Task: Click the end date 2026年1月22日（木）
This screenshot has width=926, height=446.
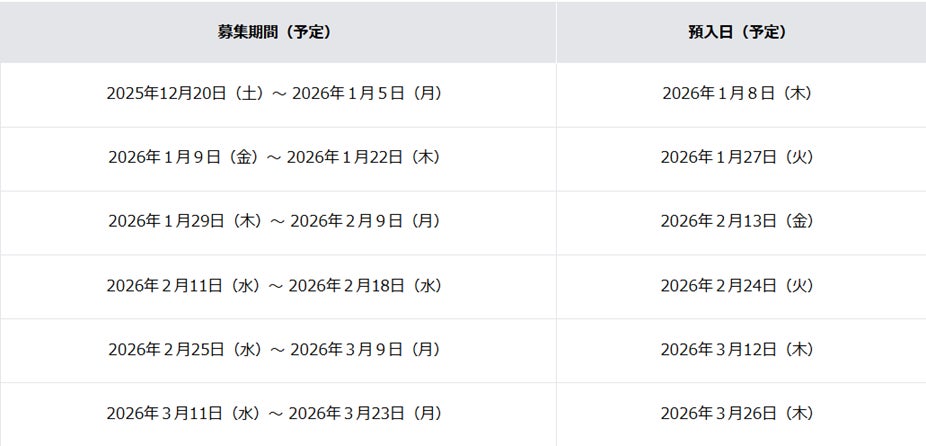Action: click(365, 158)
